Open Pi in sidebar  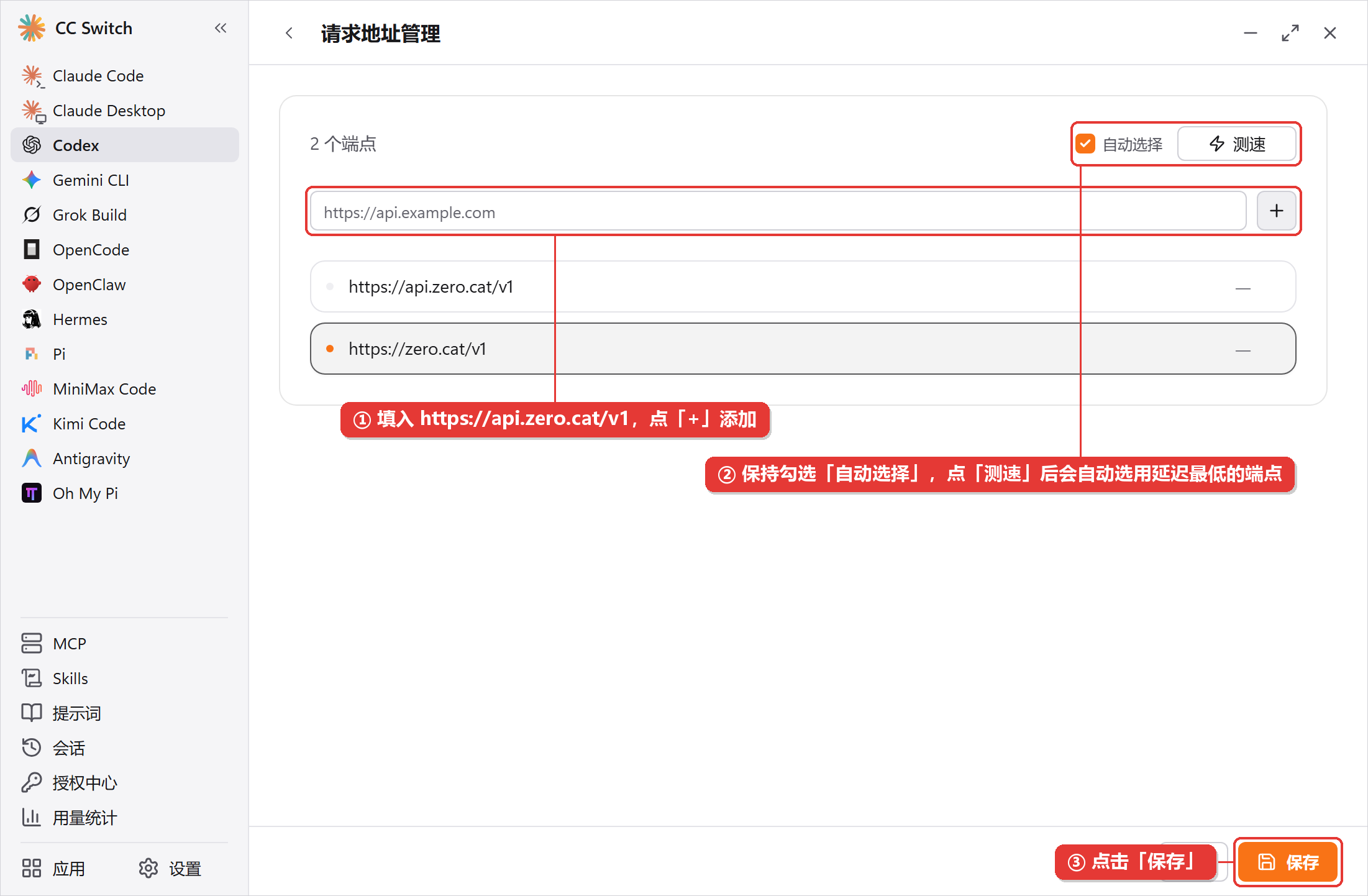pyautogui.click(x=125, y=354)
